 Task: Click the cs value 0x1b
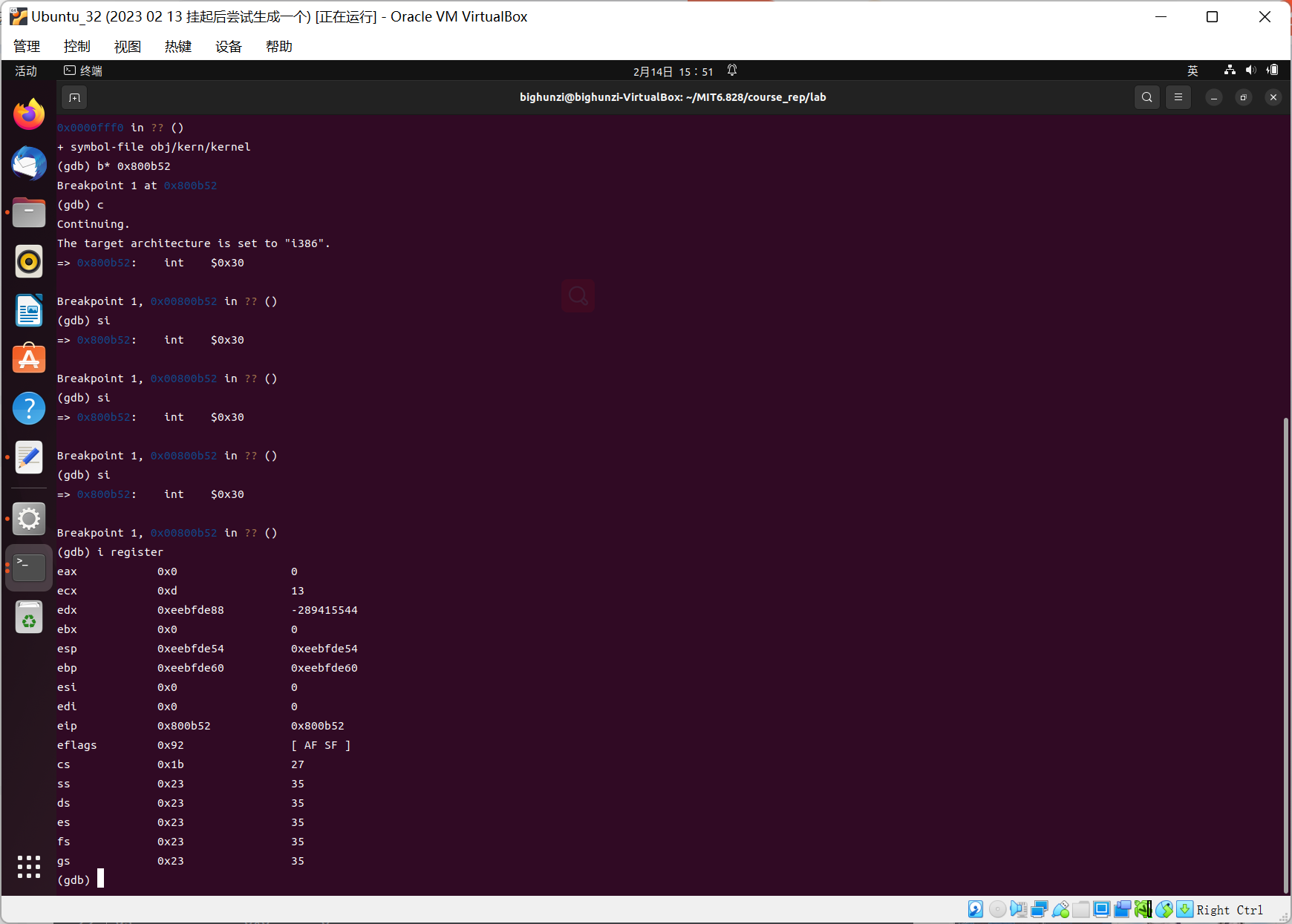(171, 764)
